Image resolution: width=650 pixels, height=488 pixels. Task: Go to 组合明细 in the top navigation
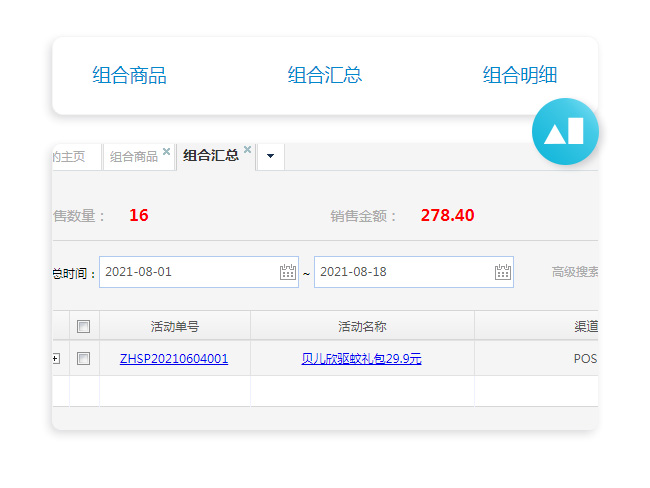(x=519, y=75)
